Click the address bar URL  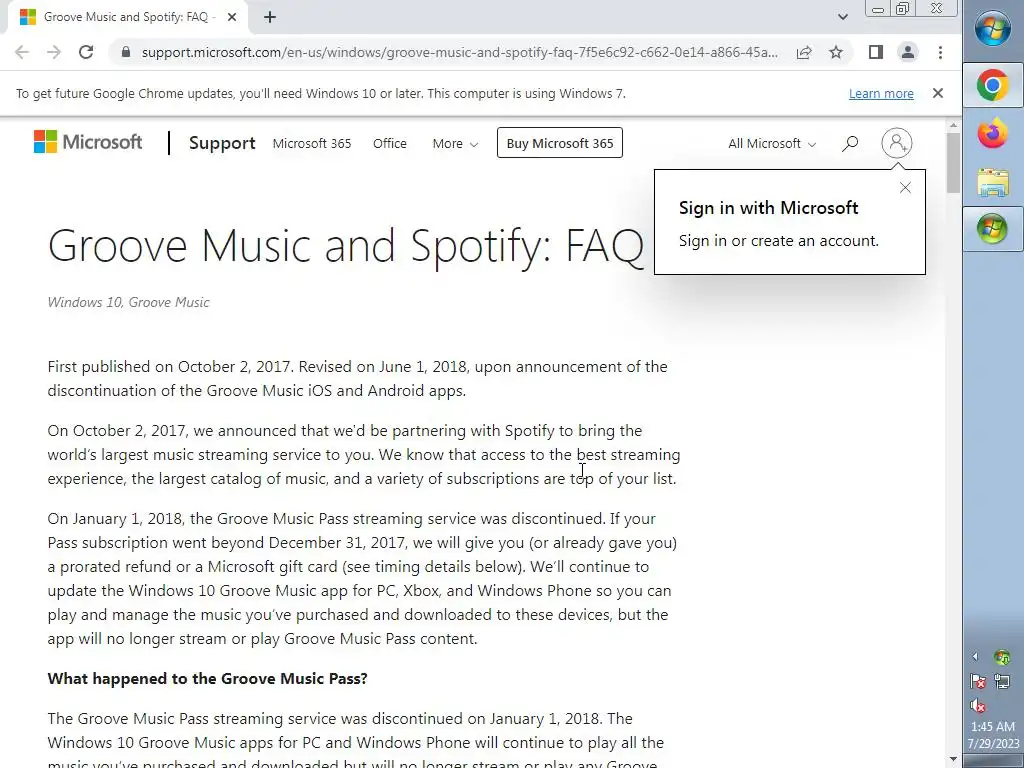tap(459, 52)
